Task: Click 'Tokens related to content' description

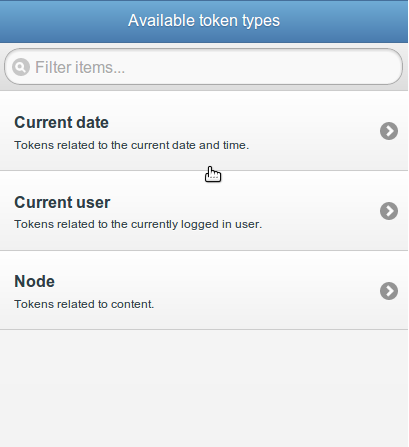Action: point(84,304)
